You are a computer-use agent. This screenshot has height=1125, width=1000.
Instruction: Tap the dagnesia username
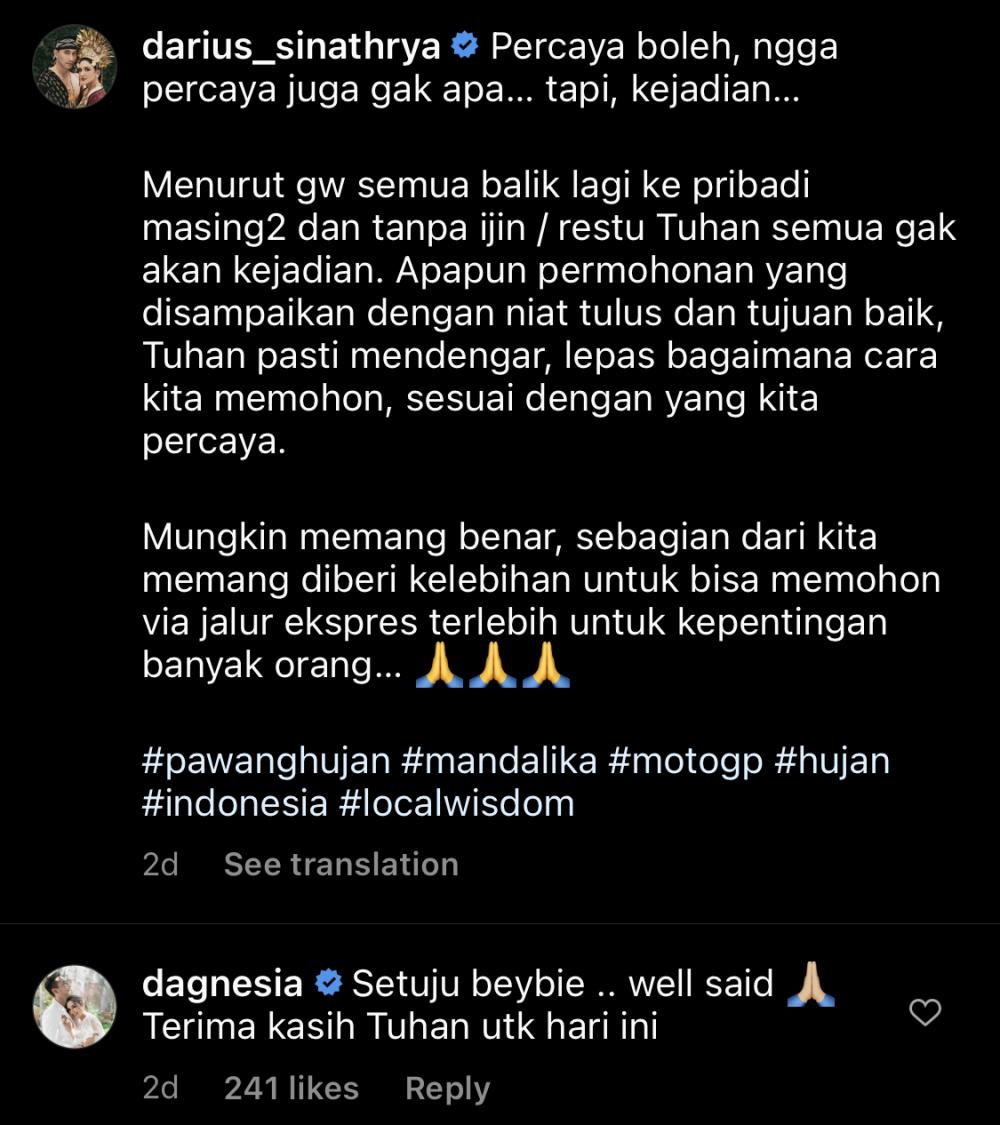[x=222, y=984]
